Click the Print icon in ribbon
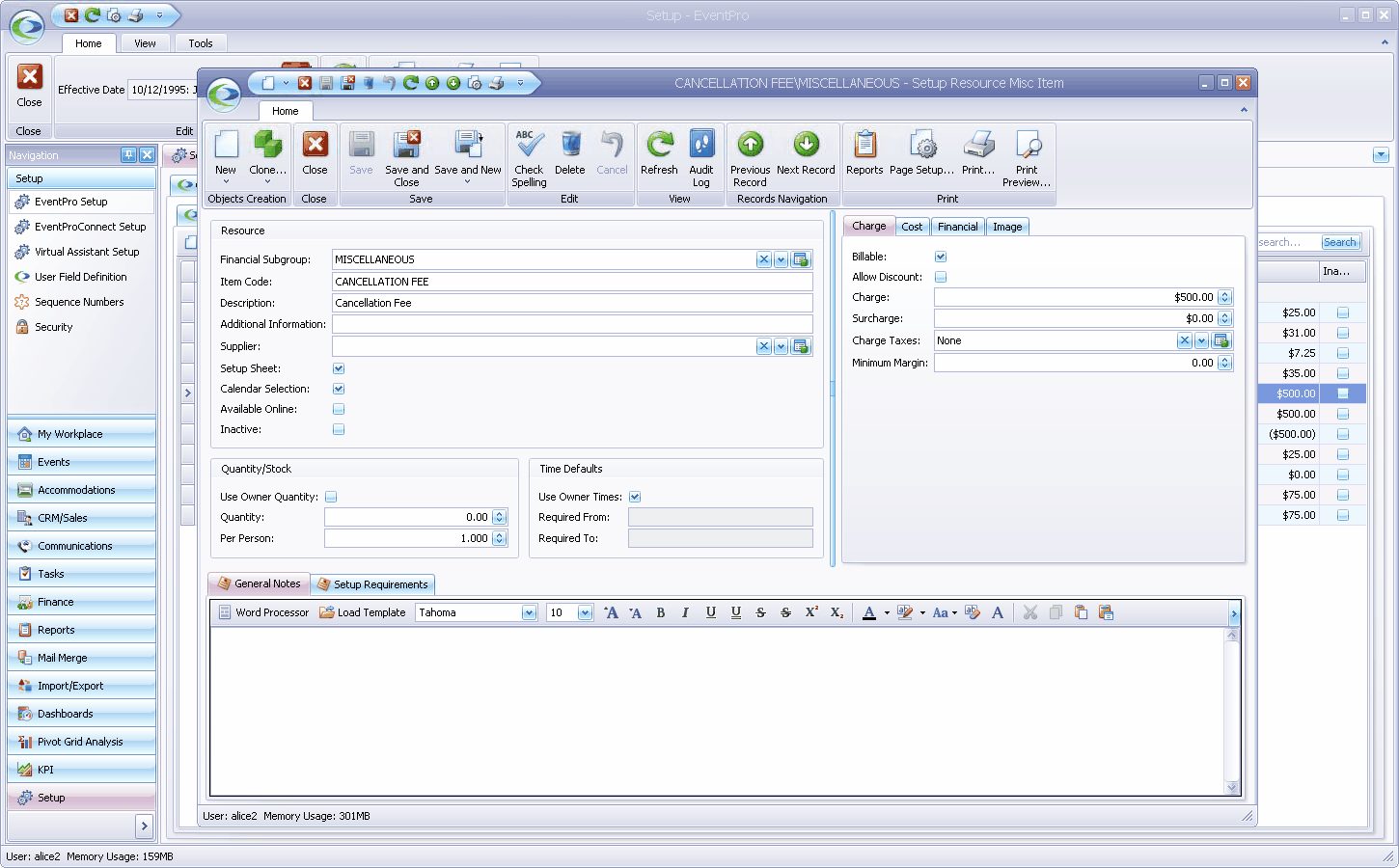 tap(978, 145)
